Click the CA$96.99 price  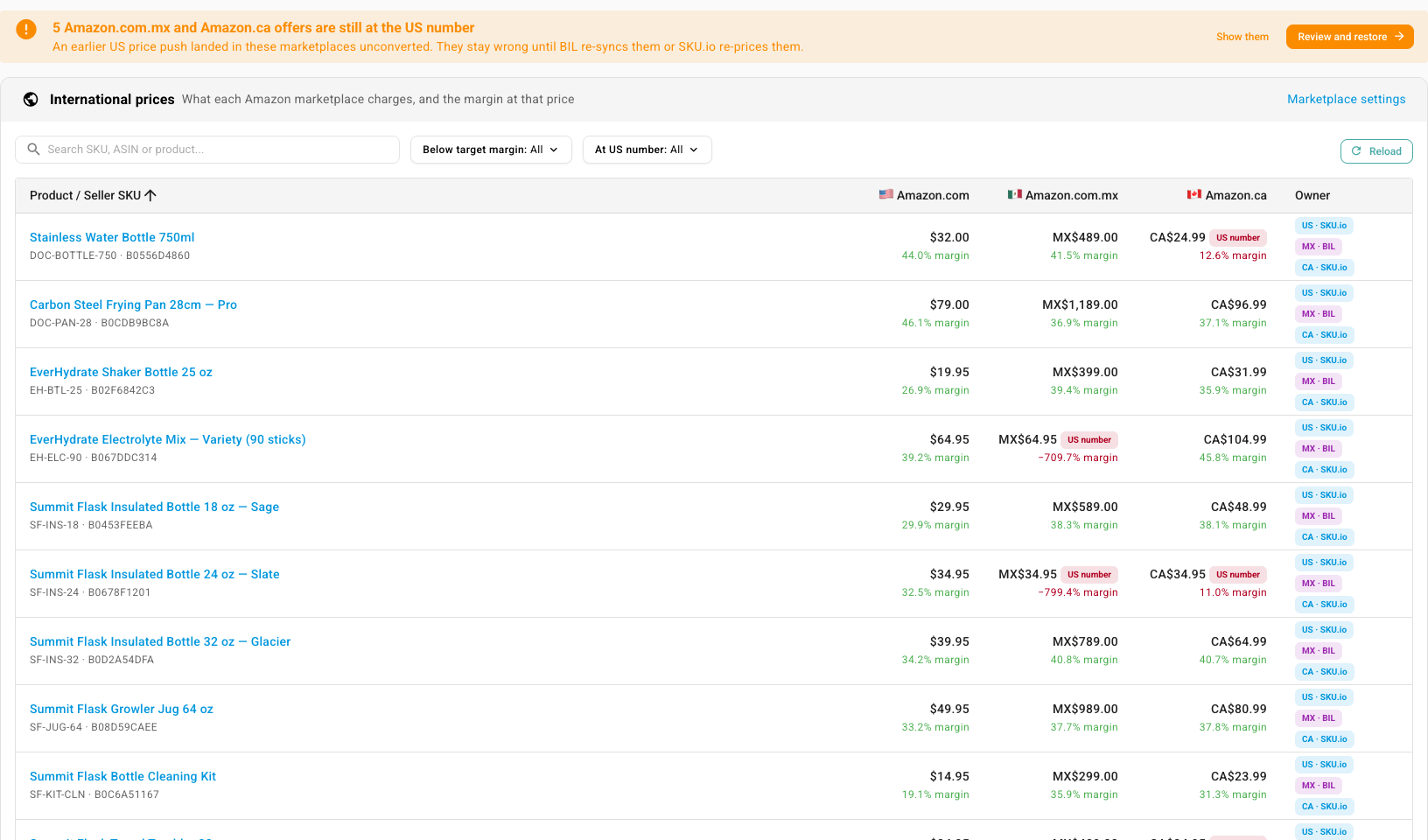click(x=1239, y=304)
